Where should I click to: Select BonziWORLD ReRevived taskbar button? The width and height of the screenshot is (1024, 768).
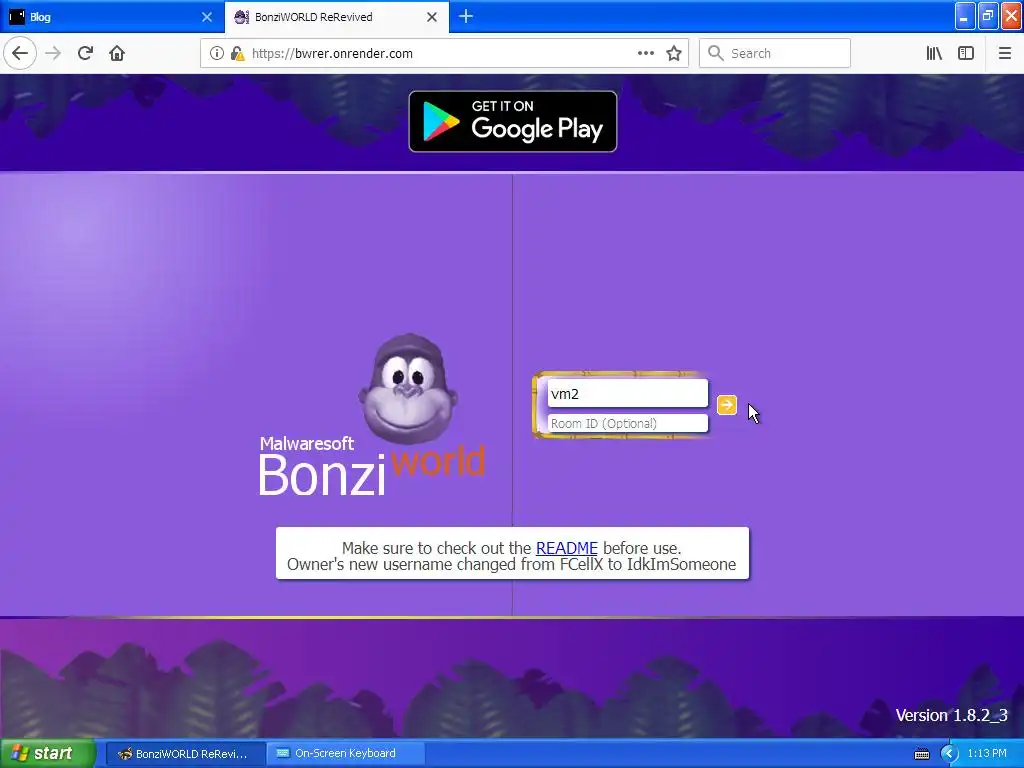click(x=185, y=754)
